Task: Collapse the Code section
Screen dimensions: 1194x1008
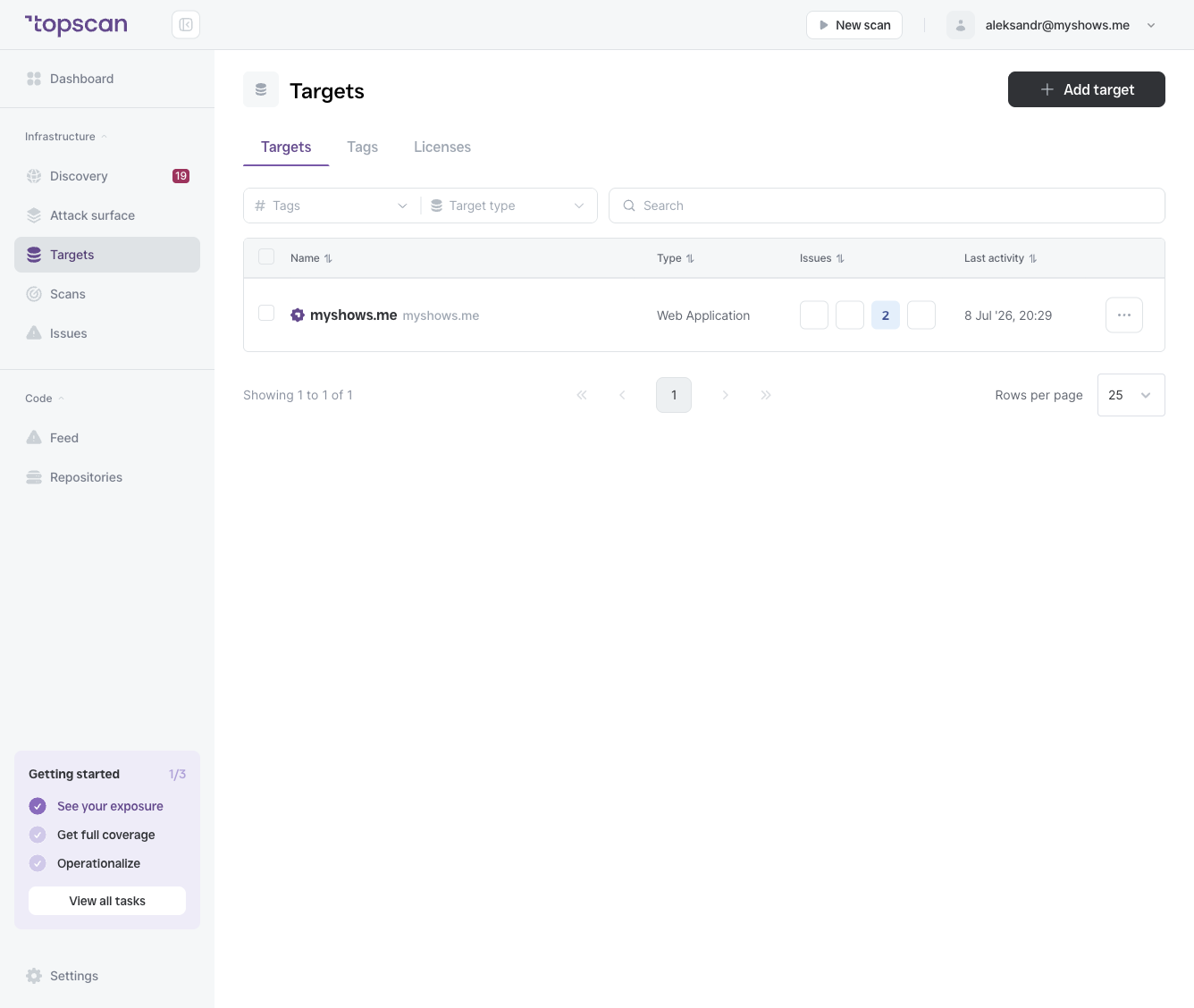Action: click(45, 399)
